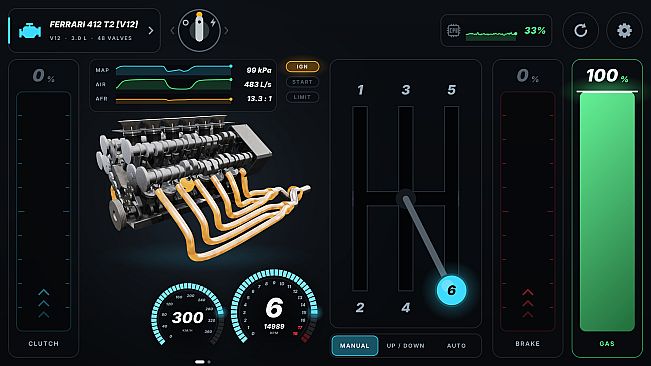Click the BRAKE label
This screenshot has height=366, width=651.
[528, 344]
